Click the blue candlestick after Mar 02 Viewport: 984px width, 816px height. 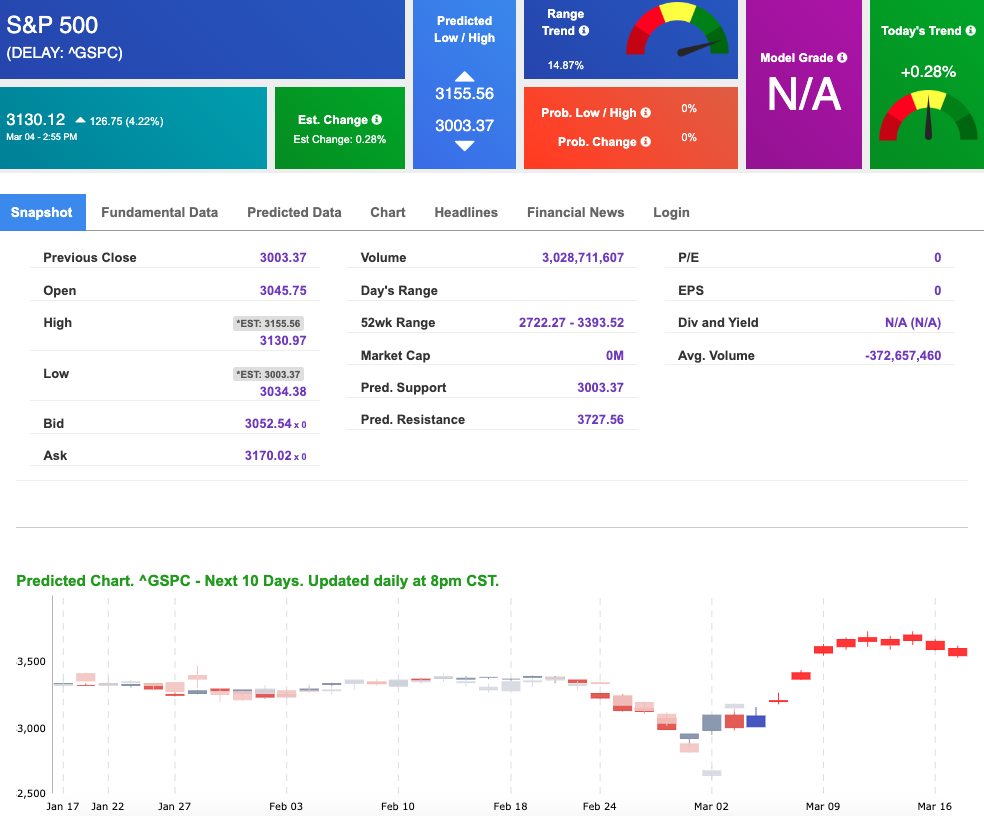[756, 721]
